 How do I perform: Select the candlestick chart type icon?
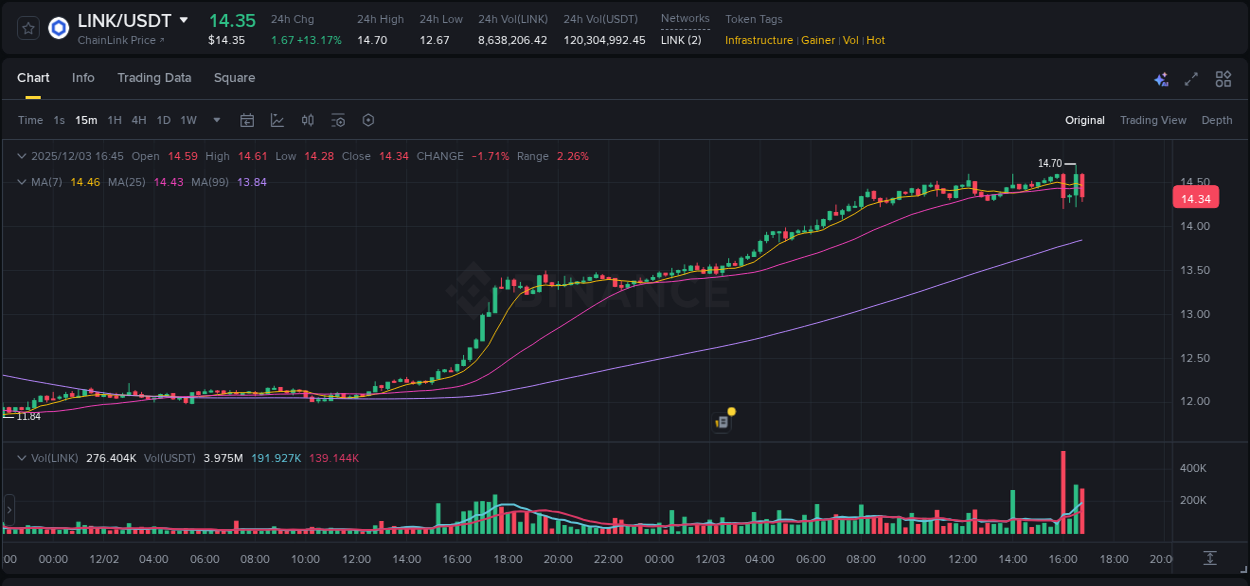(307, 120)
